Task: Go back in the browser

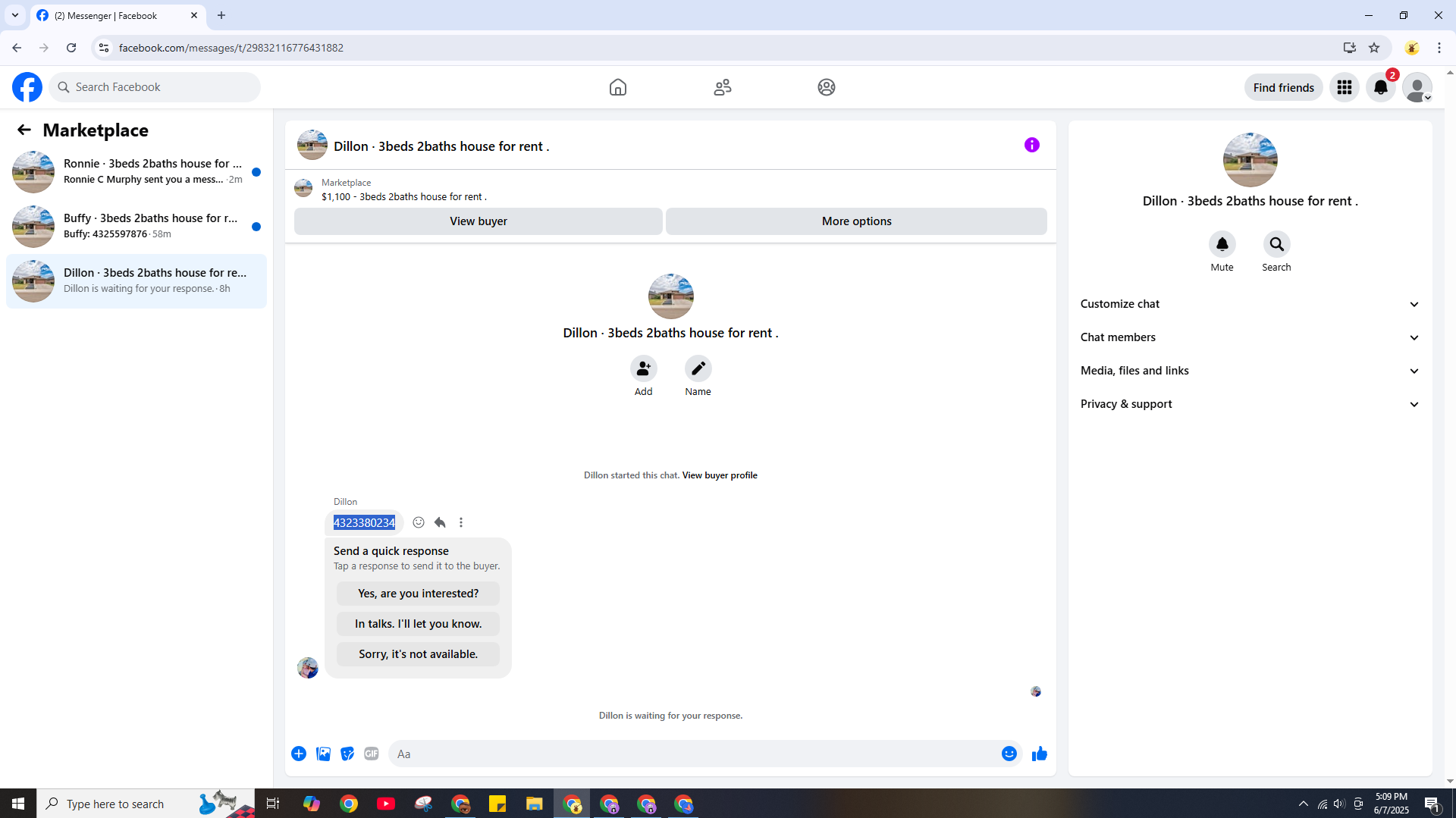Action: pos(17,48)
